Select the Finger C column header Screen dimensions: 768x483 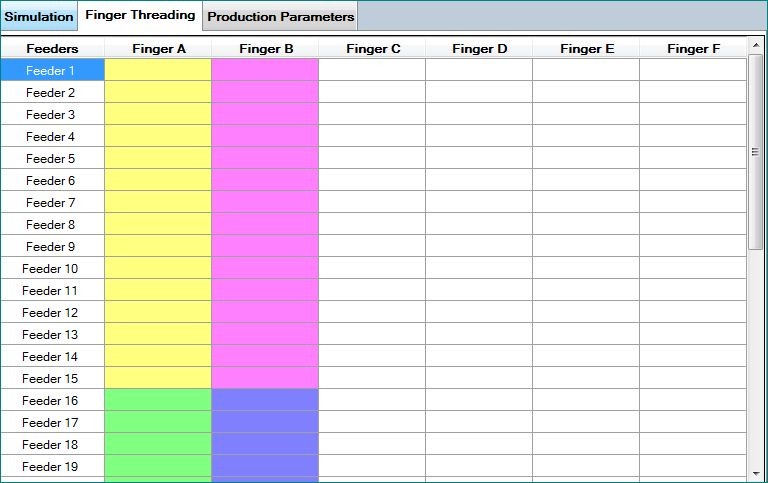click(372, 49)
